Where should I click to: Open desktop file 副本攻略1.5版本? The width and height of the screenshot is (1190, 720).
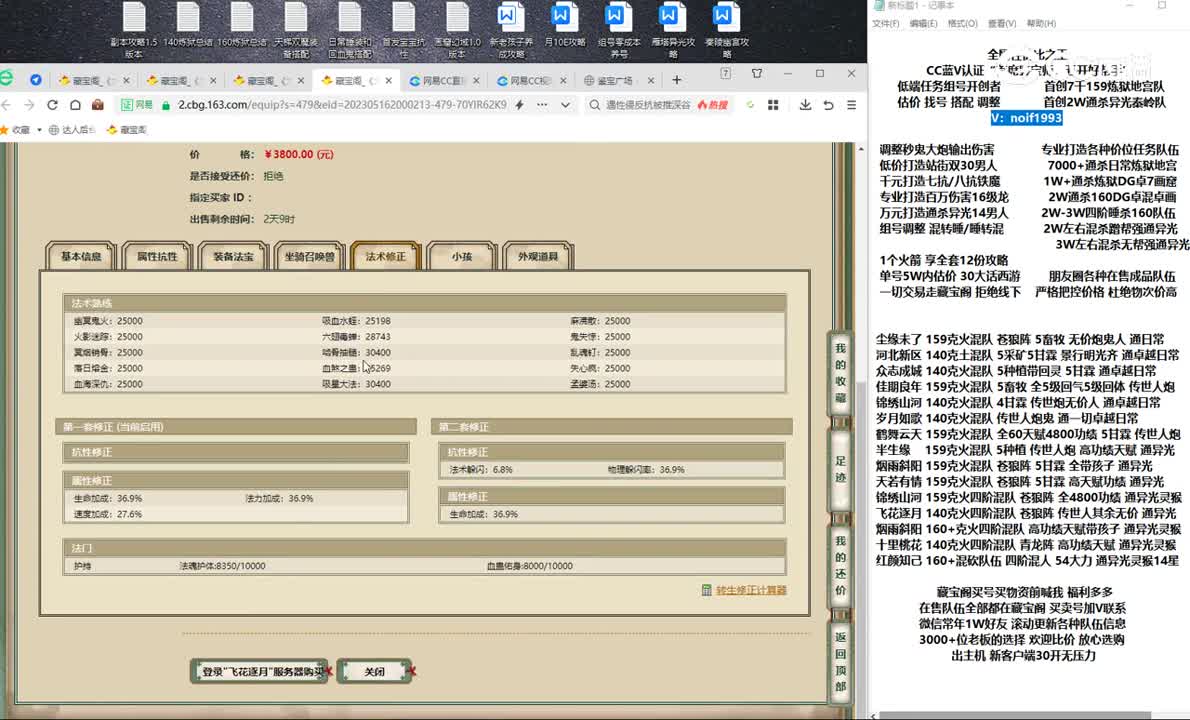coord(134,30)
